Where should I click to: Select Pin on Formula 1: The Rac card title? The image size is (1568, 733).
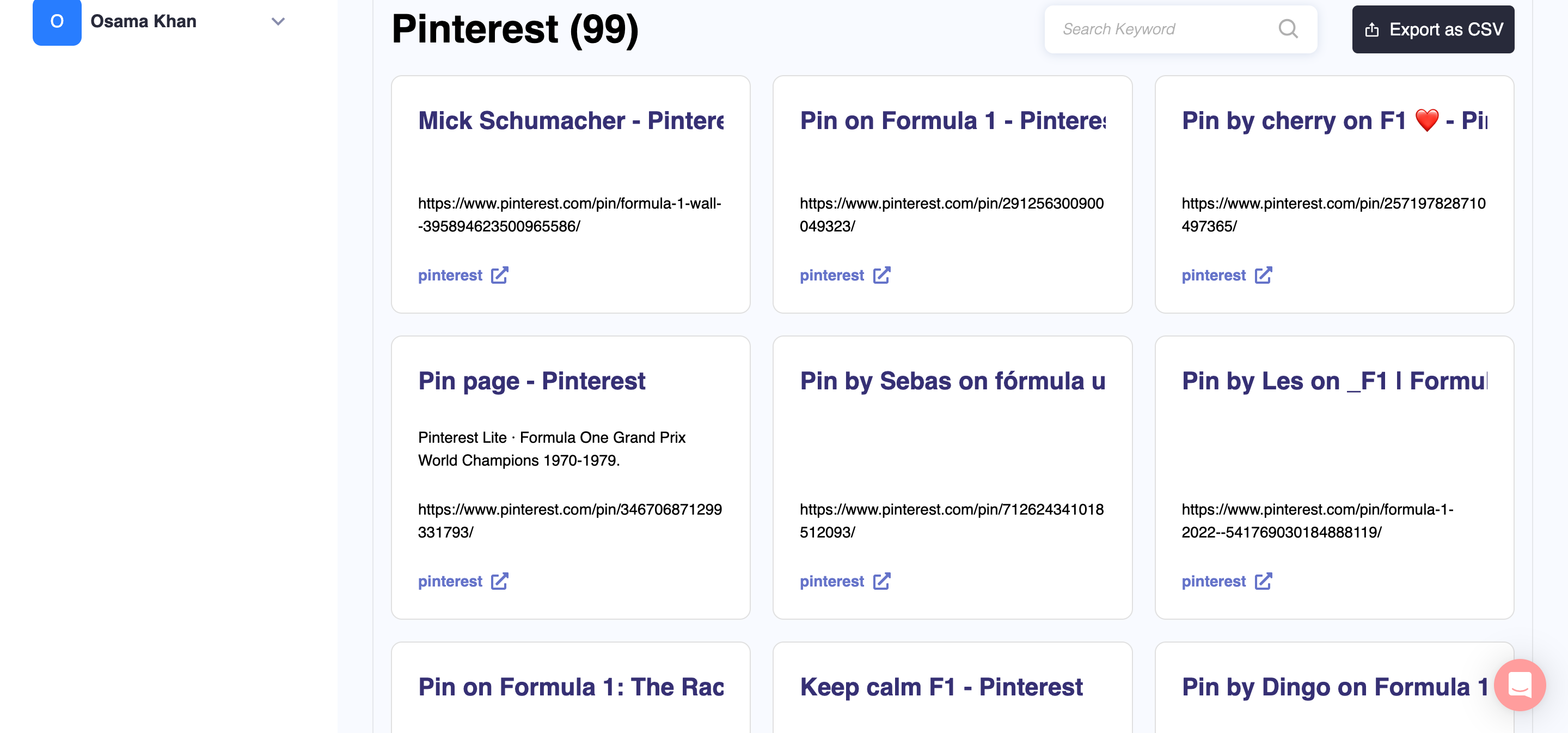click(x=571, y=687)
